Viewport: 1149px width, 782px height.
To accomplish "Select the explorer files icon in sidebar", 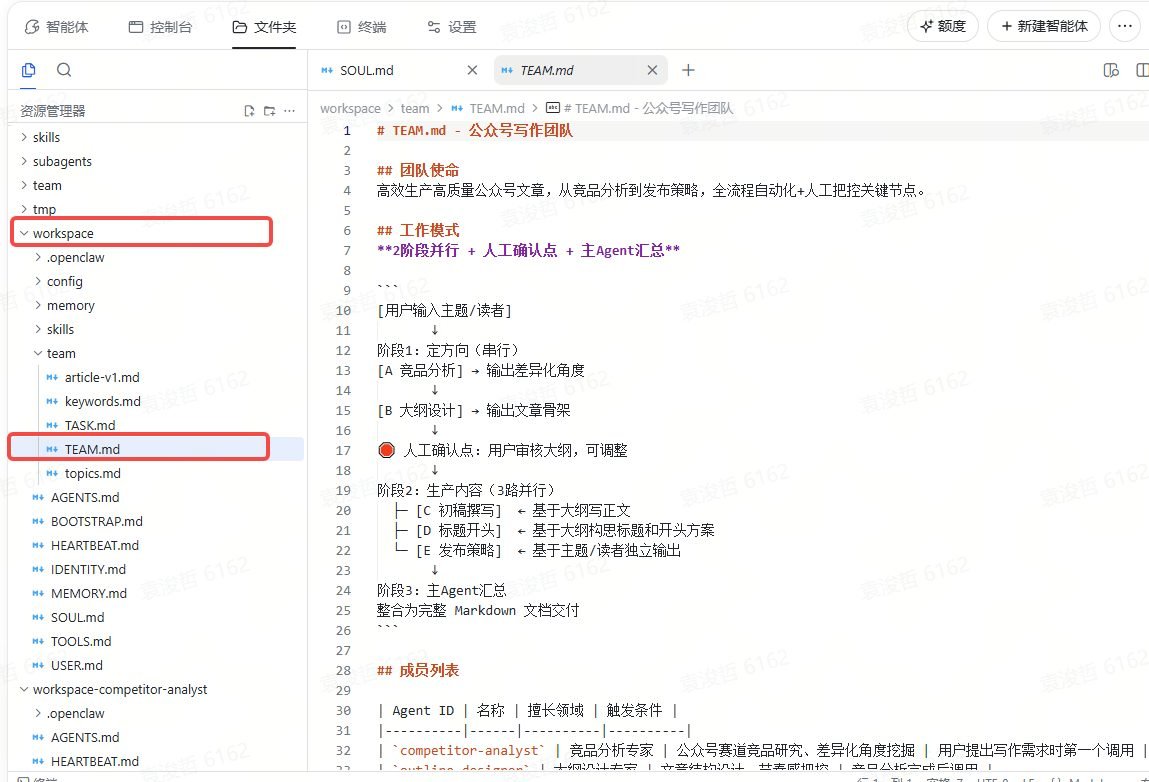I will coord(29,70).
